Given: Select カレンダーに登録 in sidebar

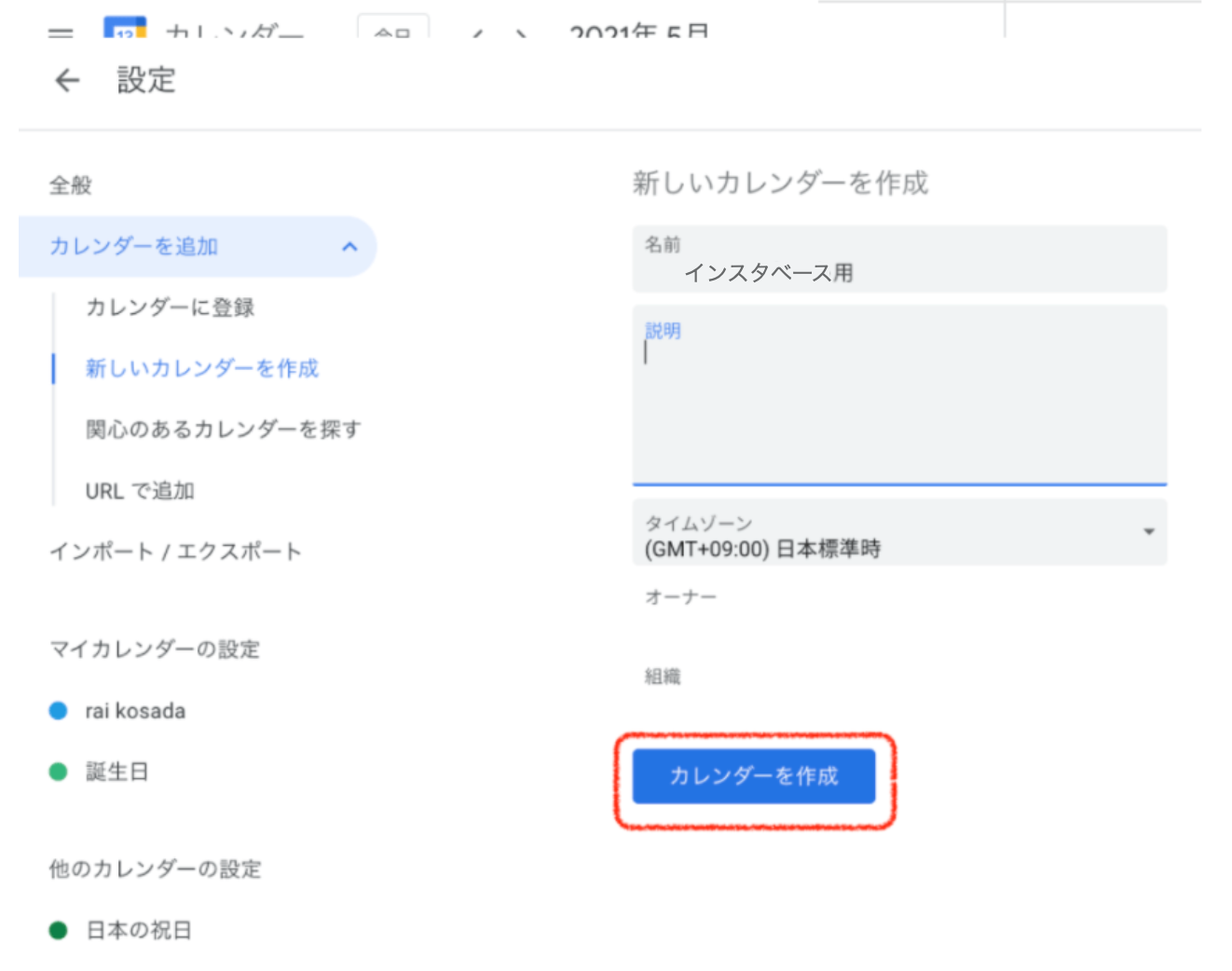Looking at the screenshot, I should (170, 308).
